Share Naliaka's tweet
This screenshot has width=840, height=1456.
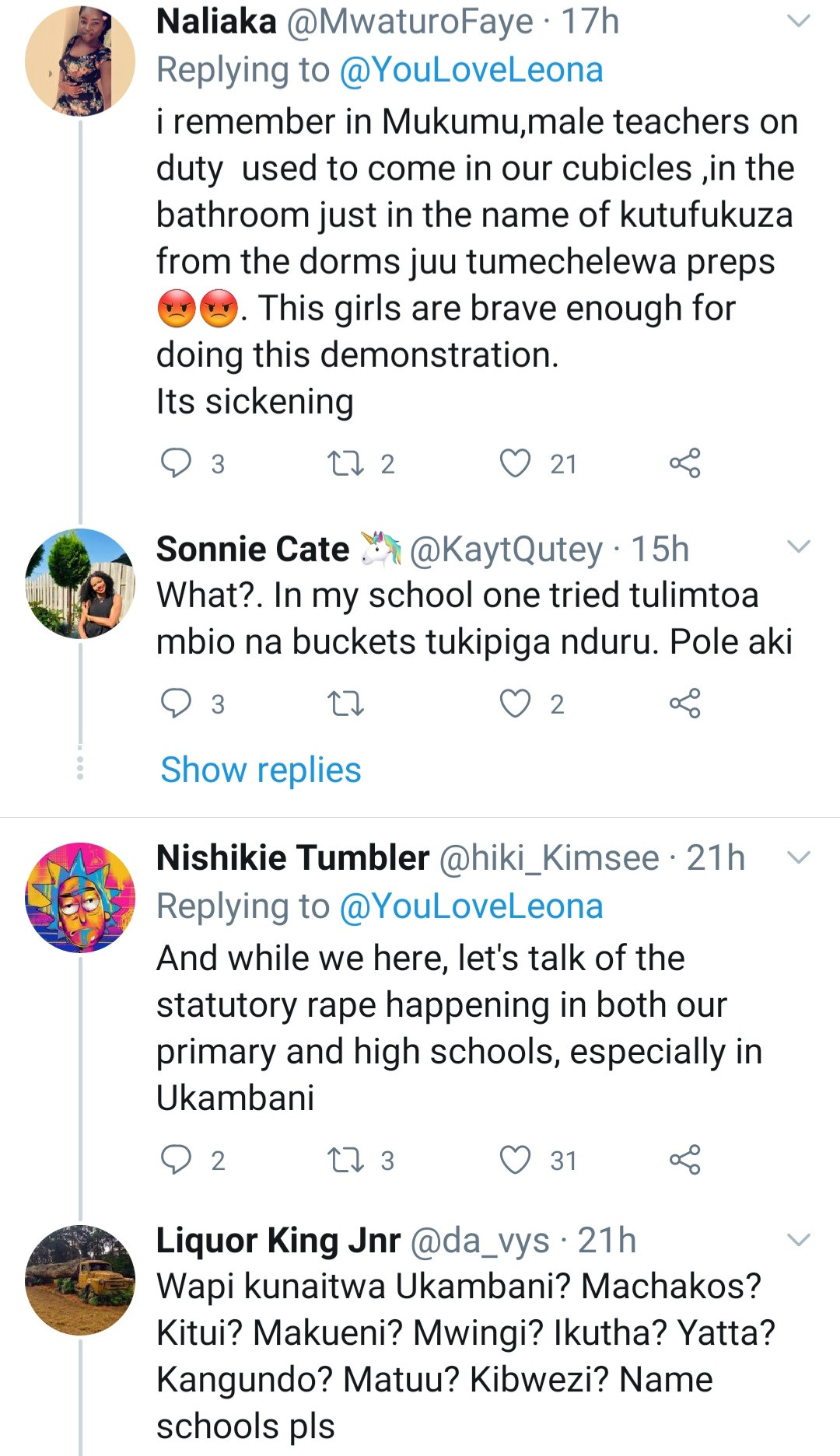684,463
